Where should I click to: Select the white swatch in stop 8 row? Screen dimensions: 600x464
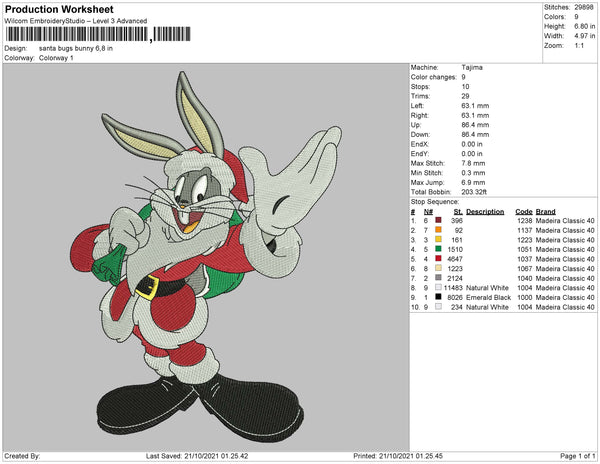click(x=438, y=287)
